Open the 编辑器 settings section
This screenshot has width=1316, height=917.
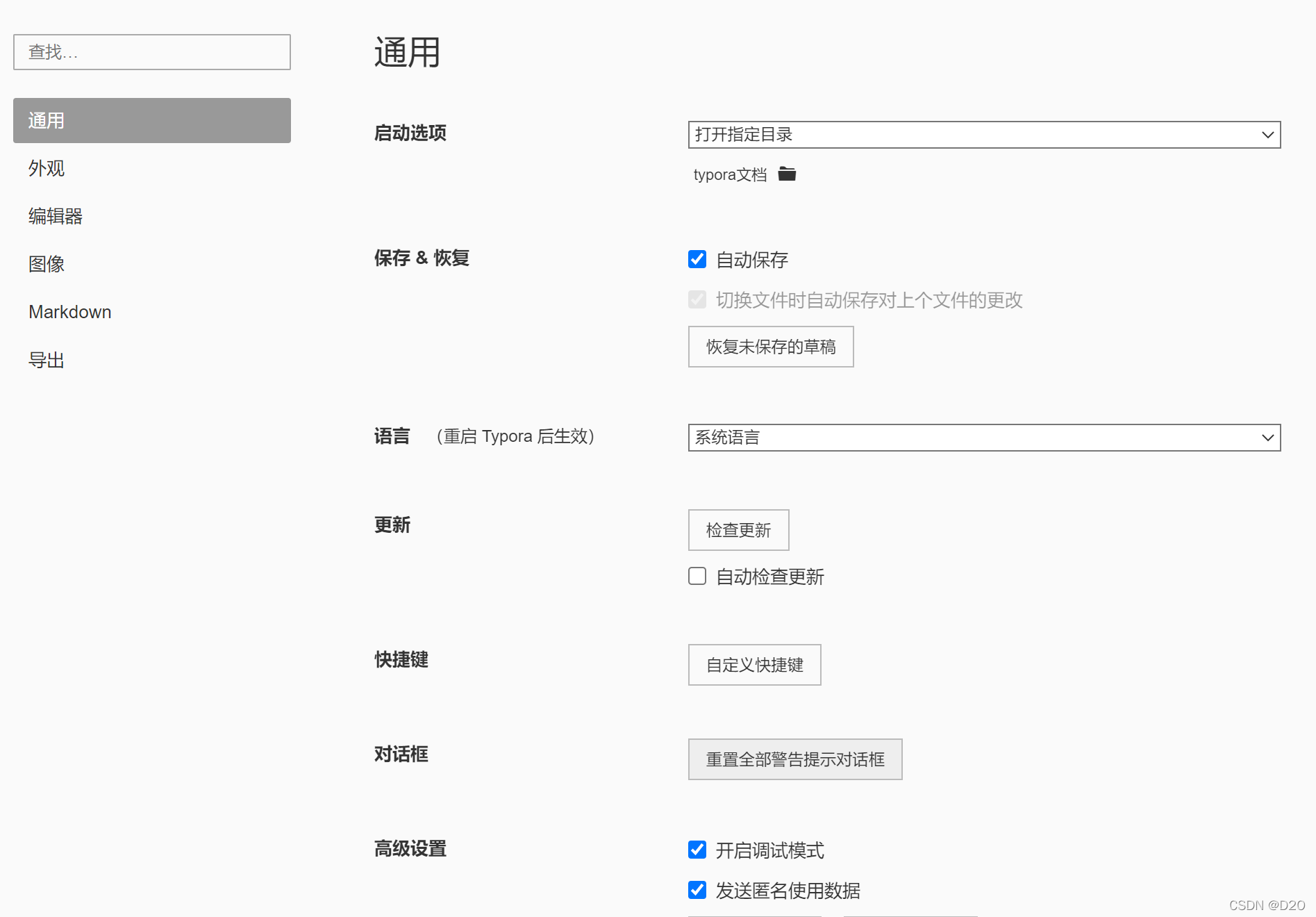[152, 216]
